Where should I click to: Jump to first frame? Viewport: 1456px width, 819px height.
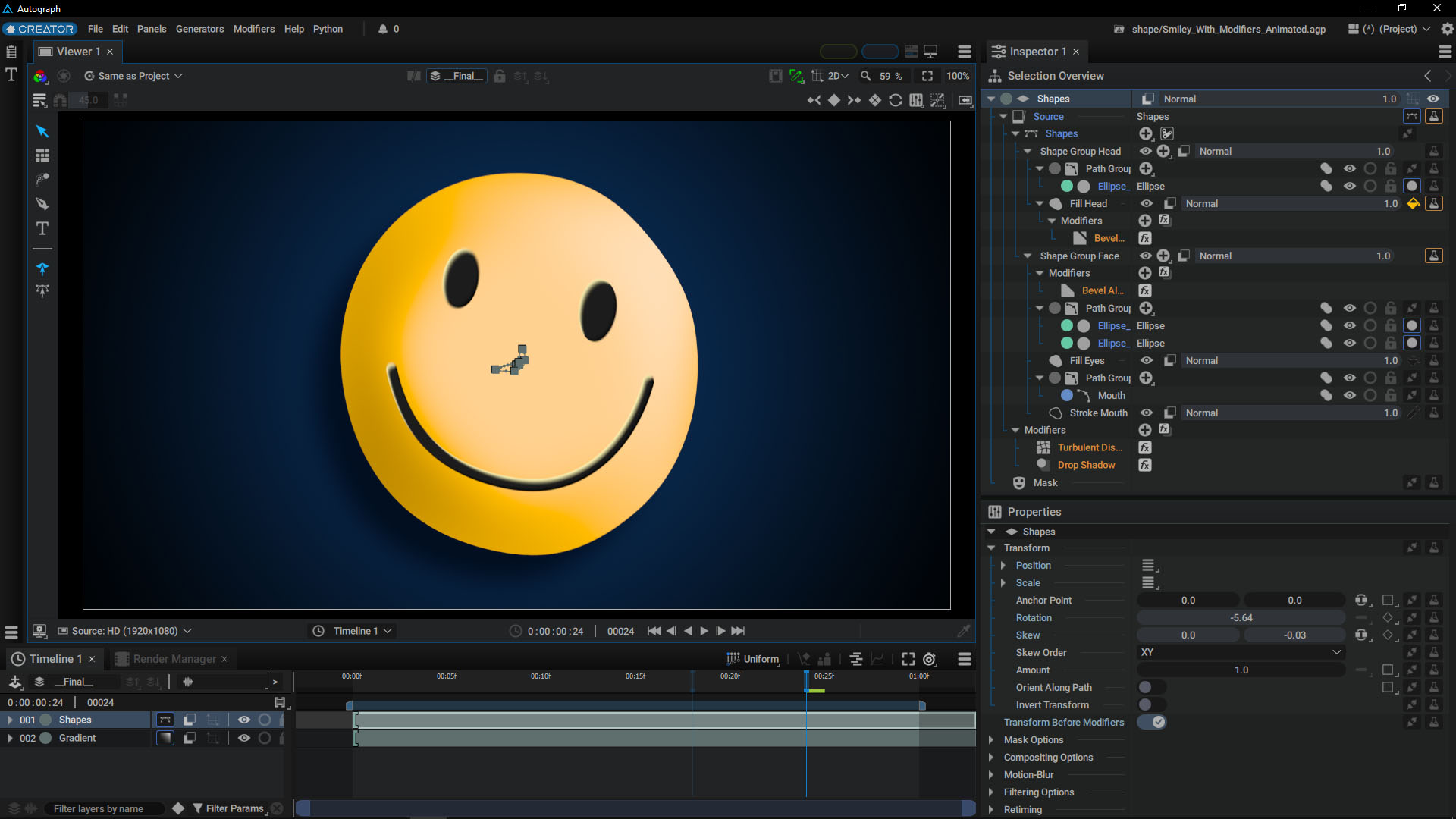coord(654,631)
